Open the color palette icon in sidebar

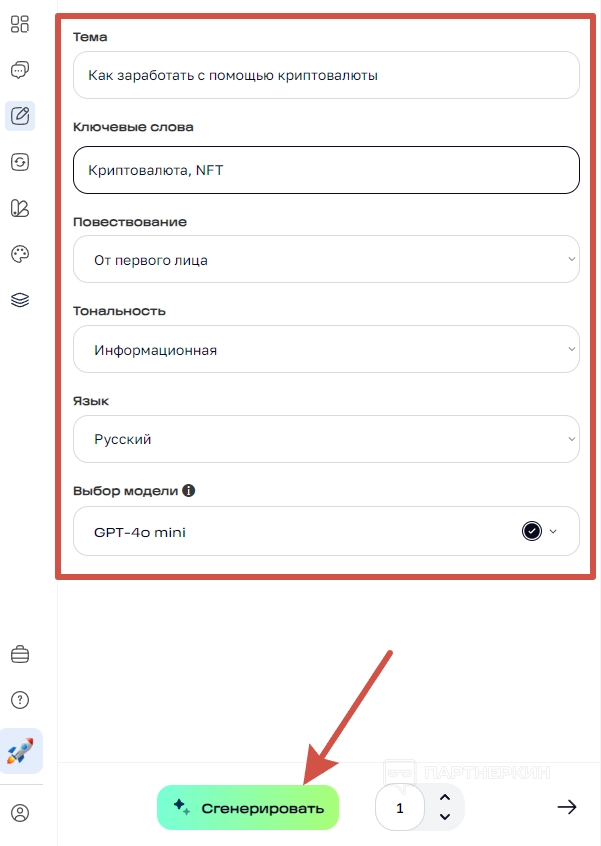click(20, 254)
